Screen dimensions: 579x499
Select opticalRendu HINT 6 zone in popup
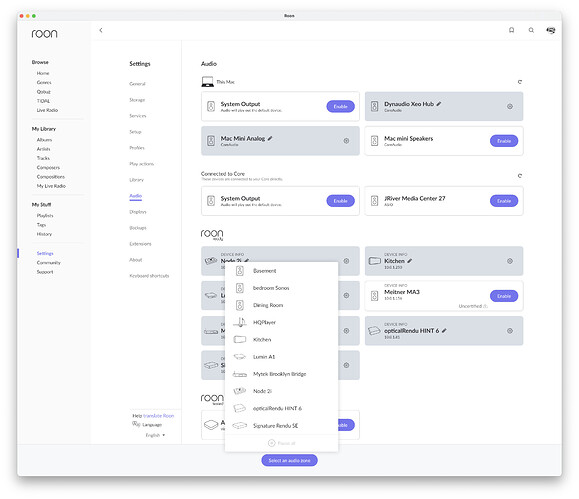click(281, 409)
